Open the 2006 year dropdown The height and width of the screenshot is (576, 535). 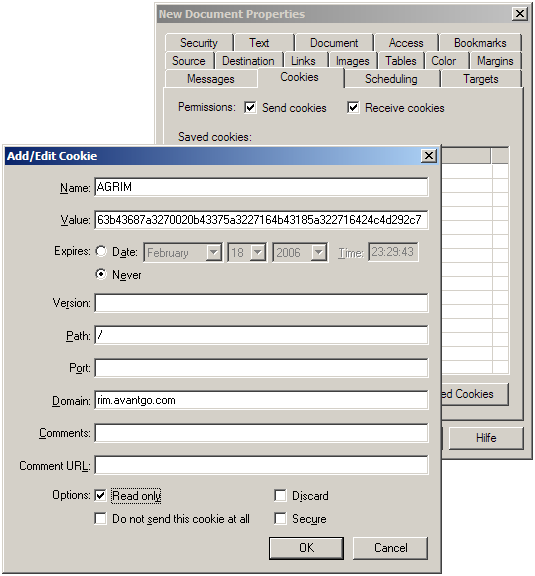pyautogui.click(x=319, y=252)
